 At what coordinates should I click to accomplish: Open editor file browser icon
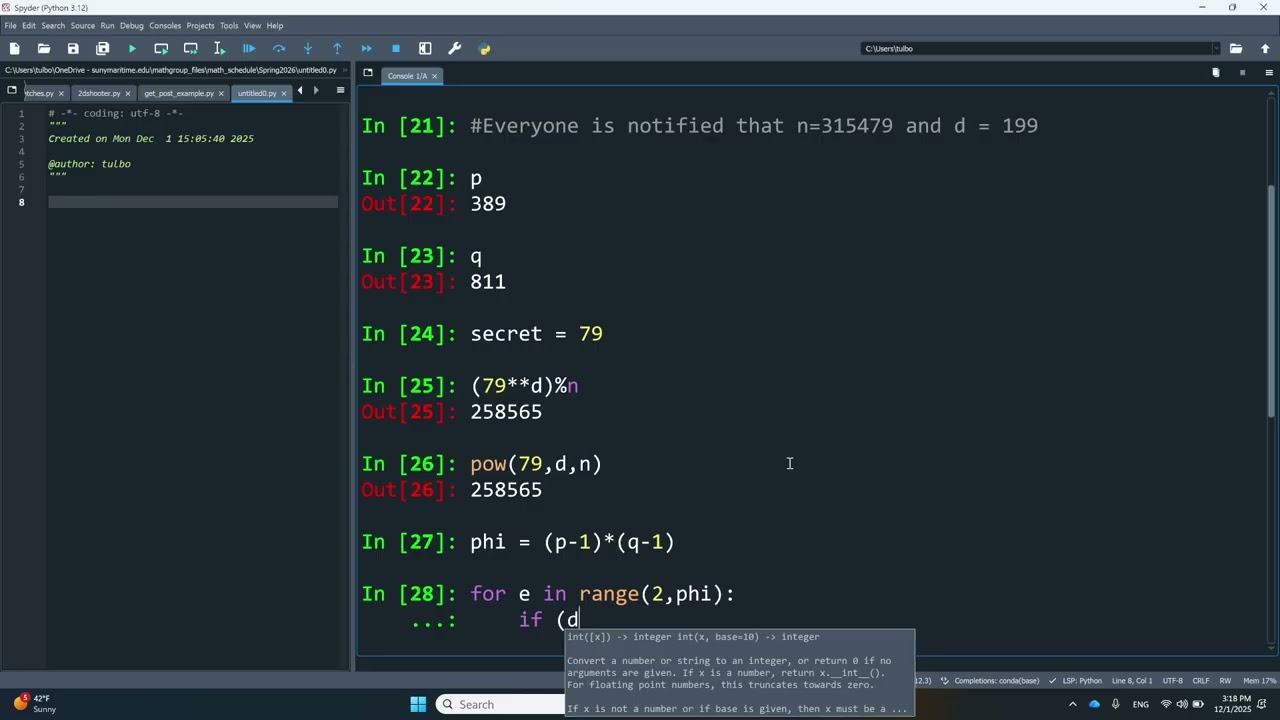pos(12,90)
